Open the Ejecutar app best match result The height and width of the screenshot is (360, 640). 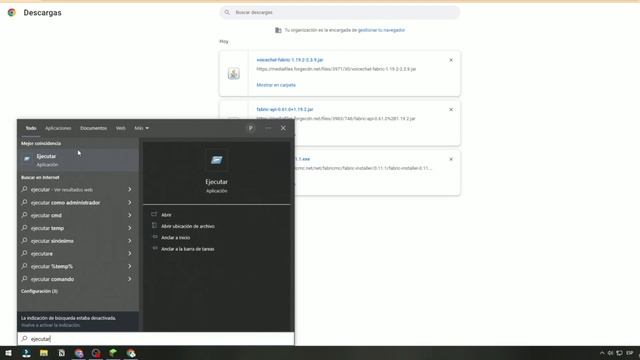[x=78, y=160]
